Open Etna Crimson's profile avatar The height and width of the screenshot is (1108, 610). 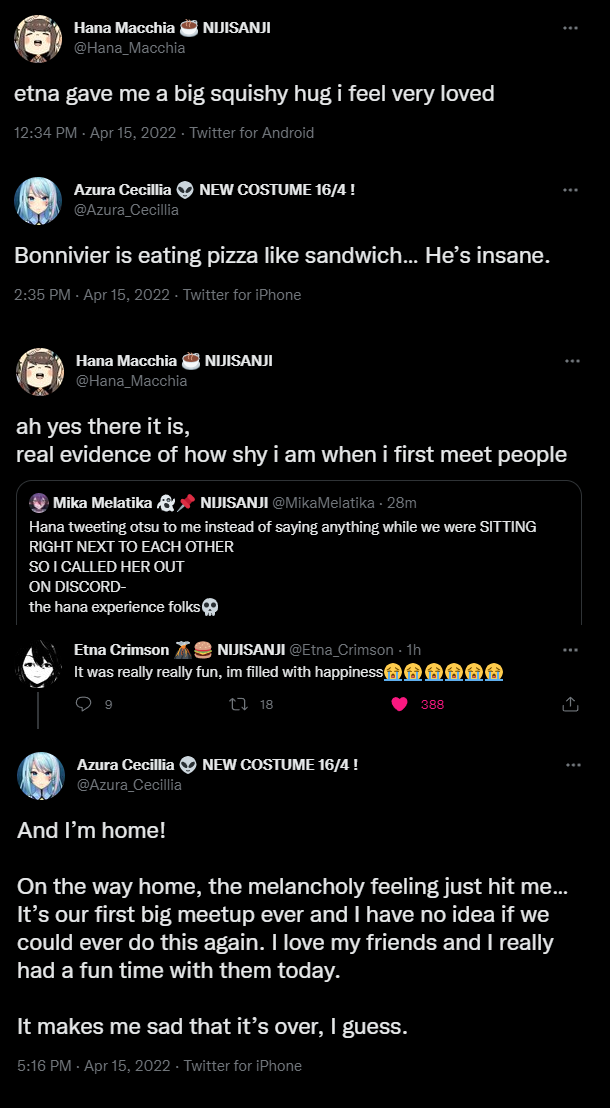point(39,663)
